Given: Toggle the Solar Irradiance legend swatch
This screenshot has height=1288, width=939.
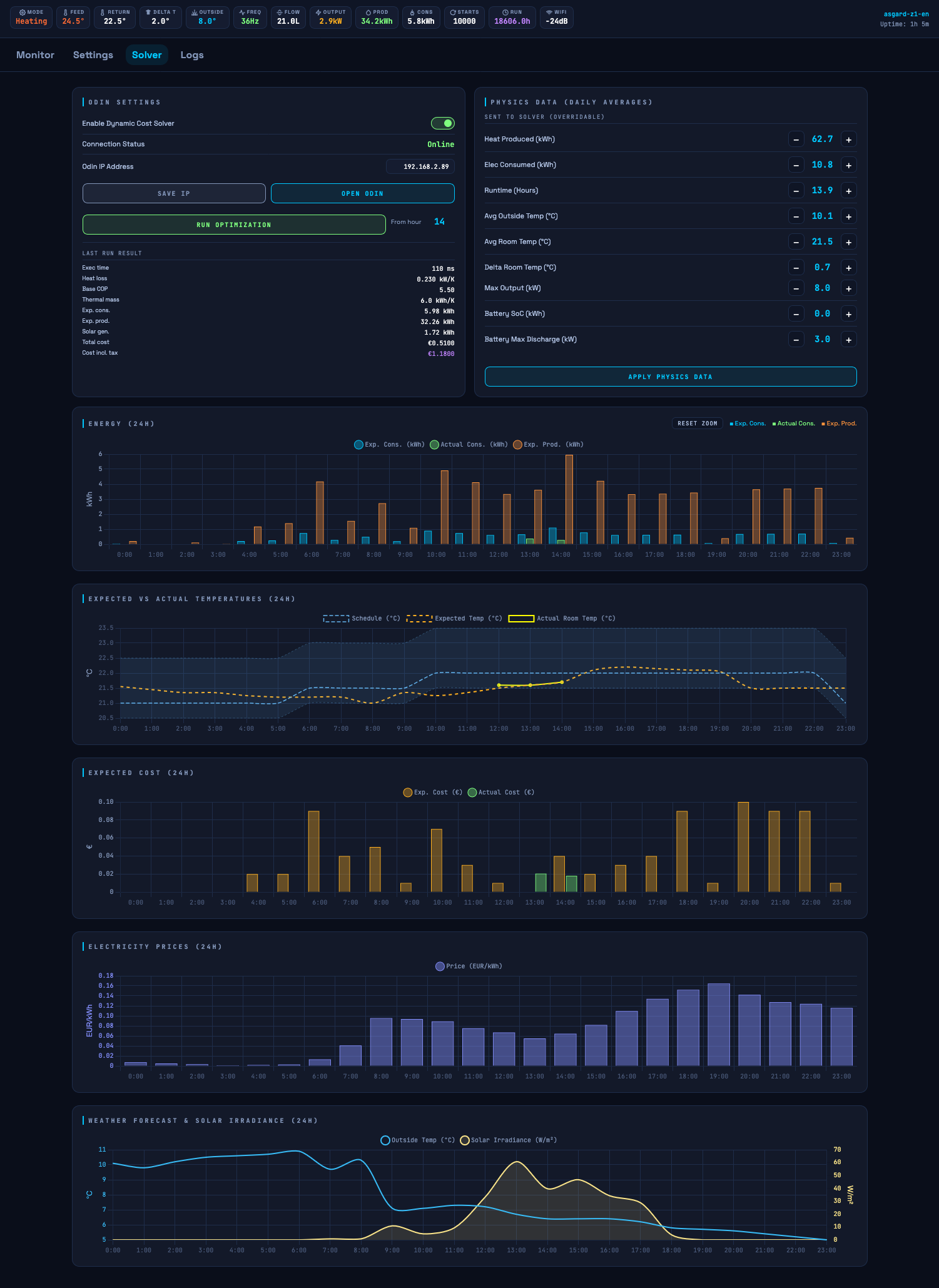Looking at the screenshot, I should [x=465, y=1140].
